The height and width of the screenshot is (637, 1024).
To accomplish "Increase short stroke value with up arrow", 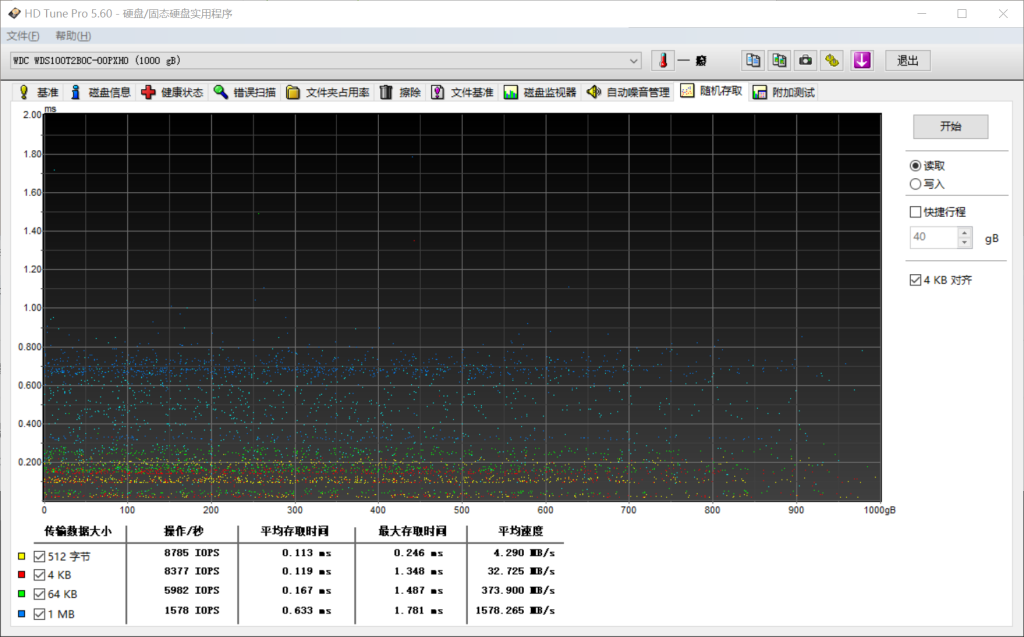I will tap(965, 232).
